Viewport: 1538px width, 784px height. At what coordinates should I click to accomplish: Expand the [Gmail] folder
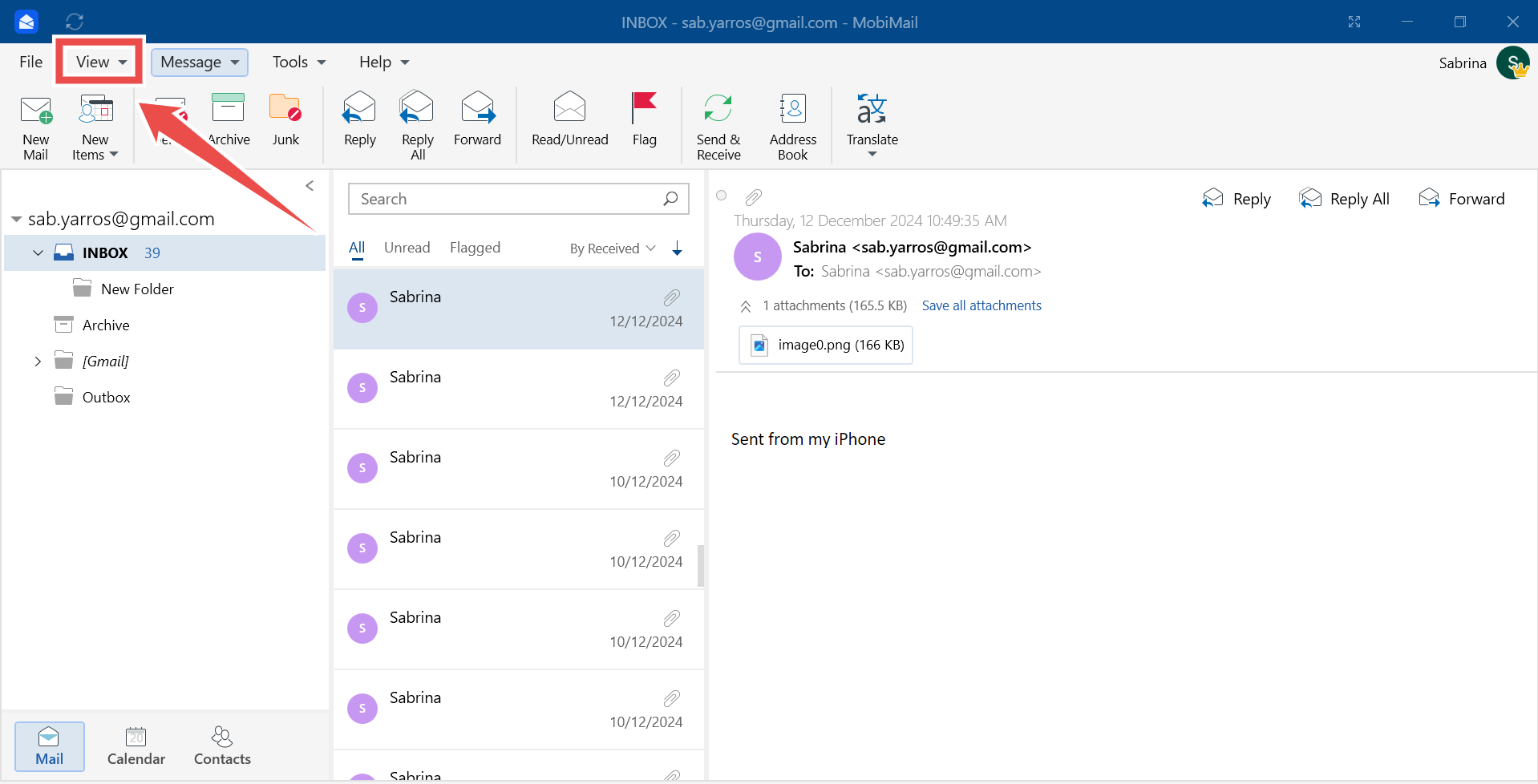[x=38, y=362]
